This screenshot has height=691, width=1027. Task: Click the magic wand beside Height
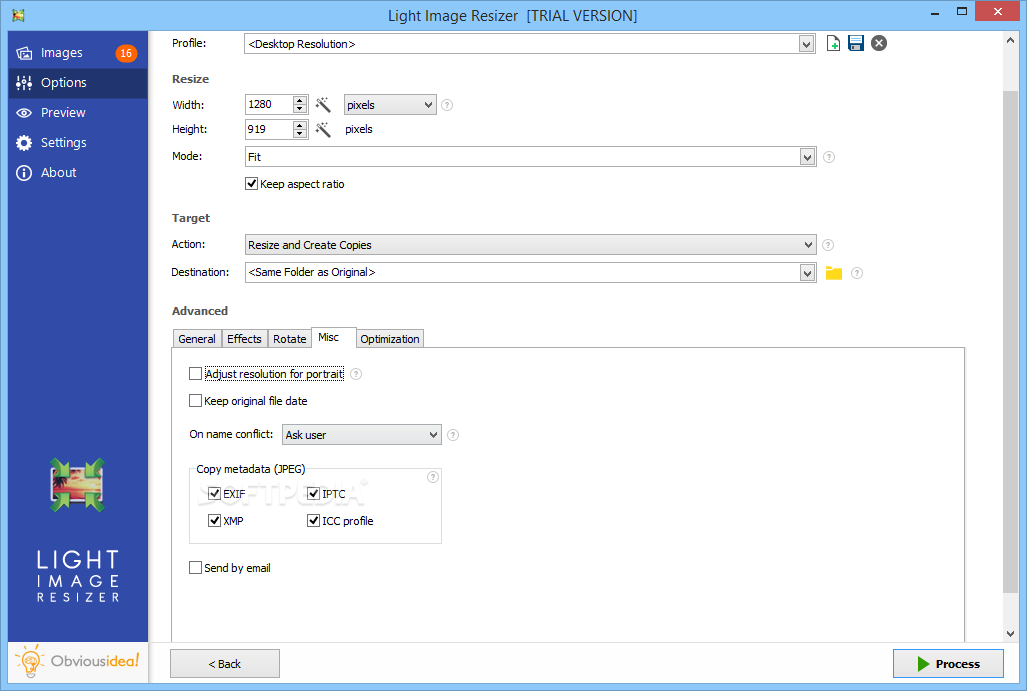323,129
